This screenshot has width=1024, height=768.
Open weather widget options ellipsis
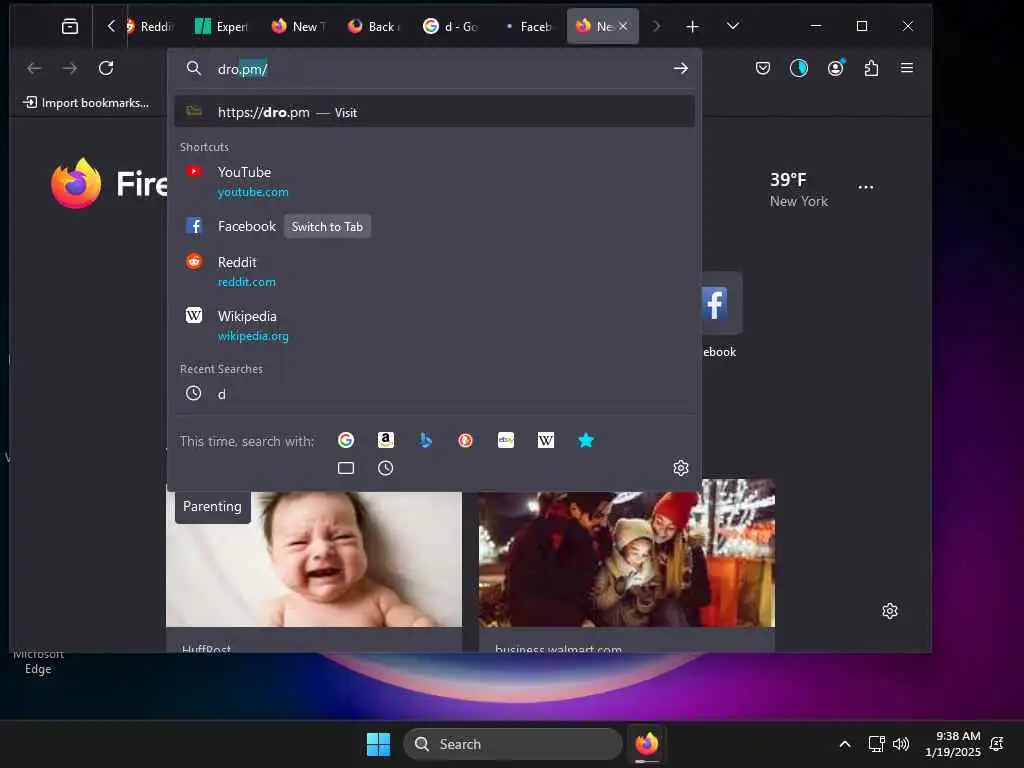[866, 187]
